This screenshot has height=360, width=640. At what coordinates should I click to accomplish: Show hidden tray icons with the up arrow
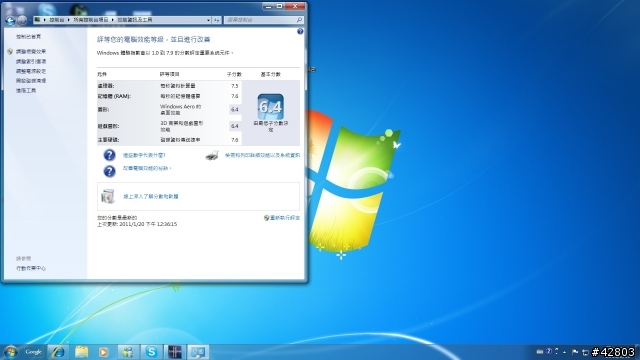(x=564, y=352)
